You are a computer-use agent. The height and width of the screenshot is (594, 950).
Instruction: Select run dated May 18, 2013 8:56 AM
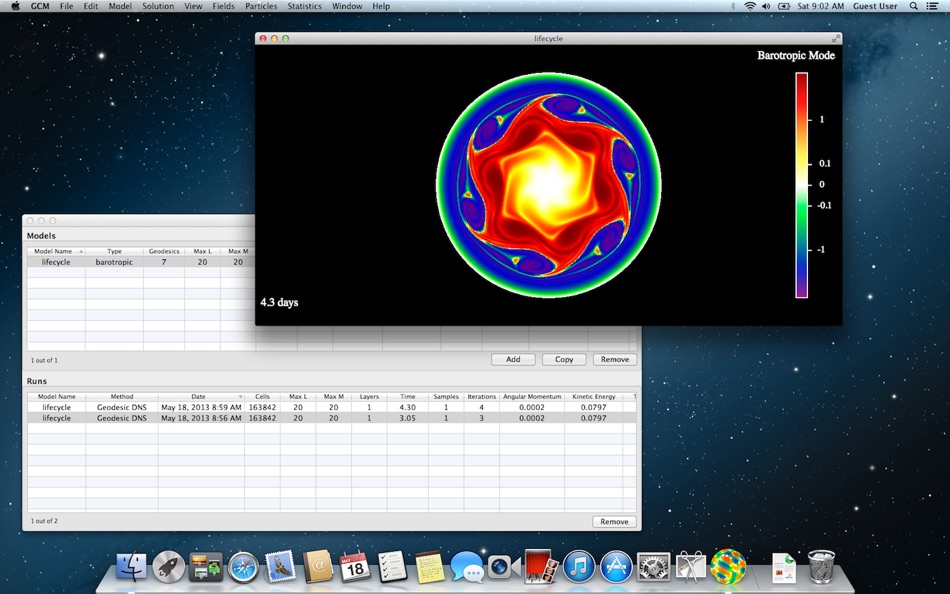point(331,418)
